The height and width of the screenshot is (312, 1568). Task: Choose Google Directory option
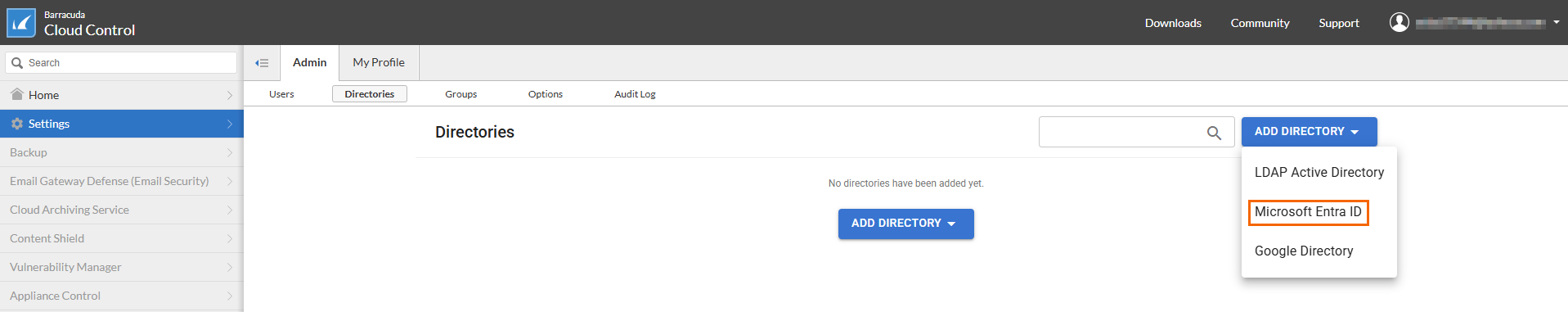[x=1304, y=251]
